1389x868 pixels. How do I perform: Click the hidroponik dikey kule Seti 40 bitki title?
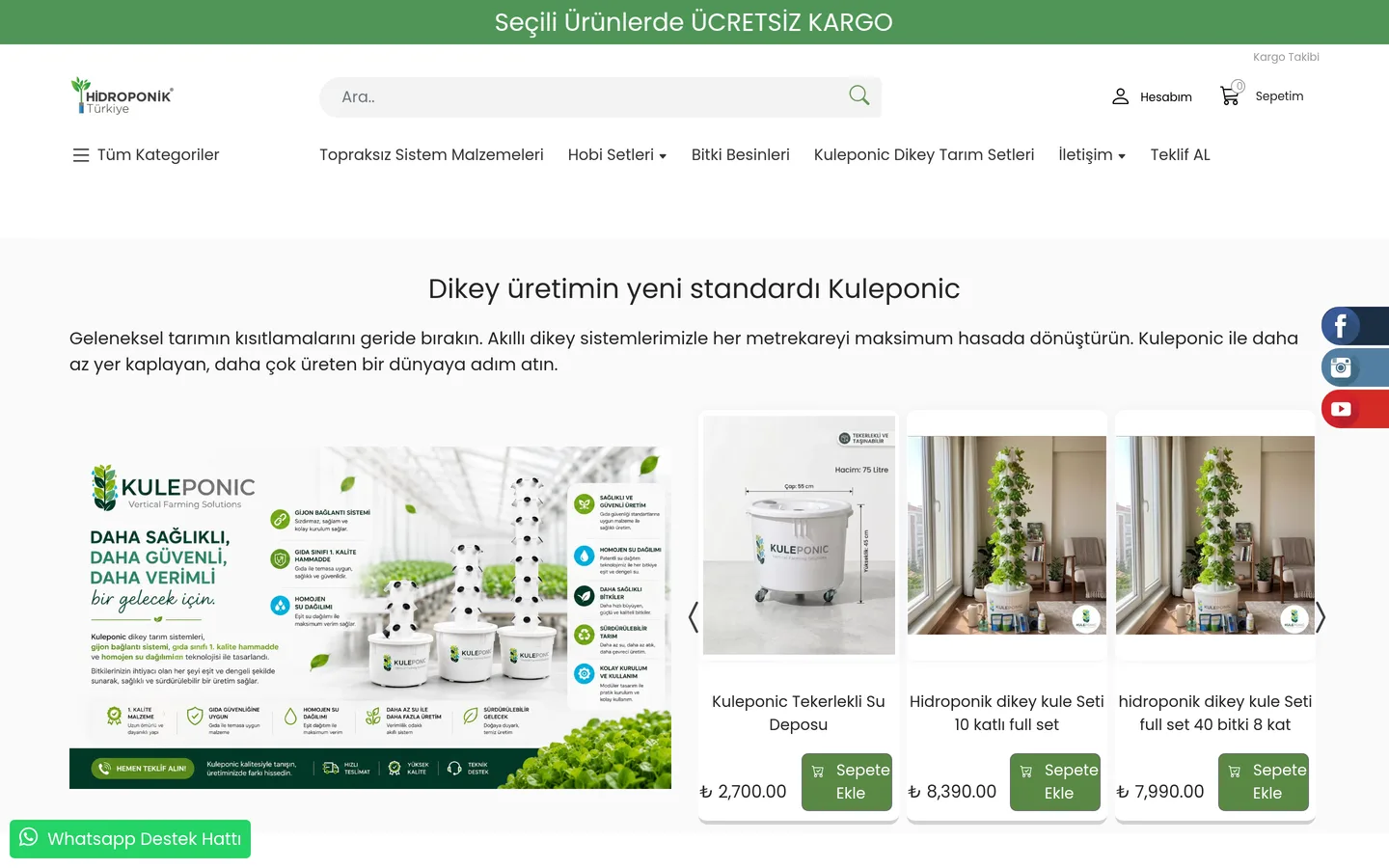click(1215, 713)
